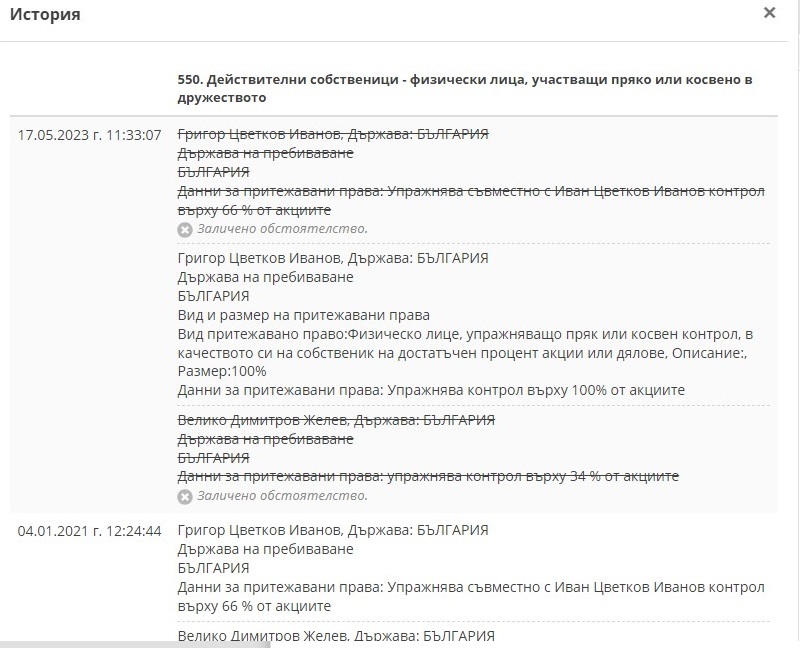Click Заличено обстоятелство text below the 66 % entry

(x=282, y=229)
